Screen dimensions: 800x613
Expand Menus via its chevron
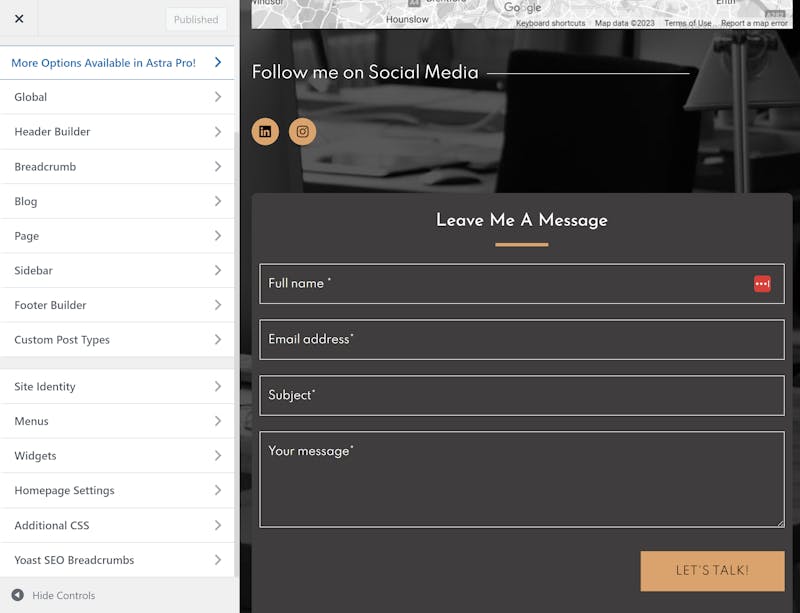[218, 421]
